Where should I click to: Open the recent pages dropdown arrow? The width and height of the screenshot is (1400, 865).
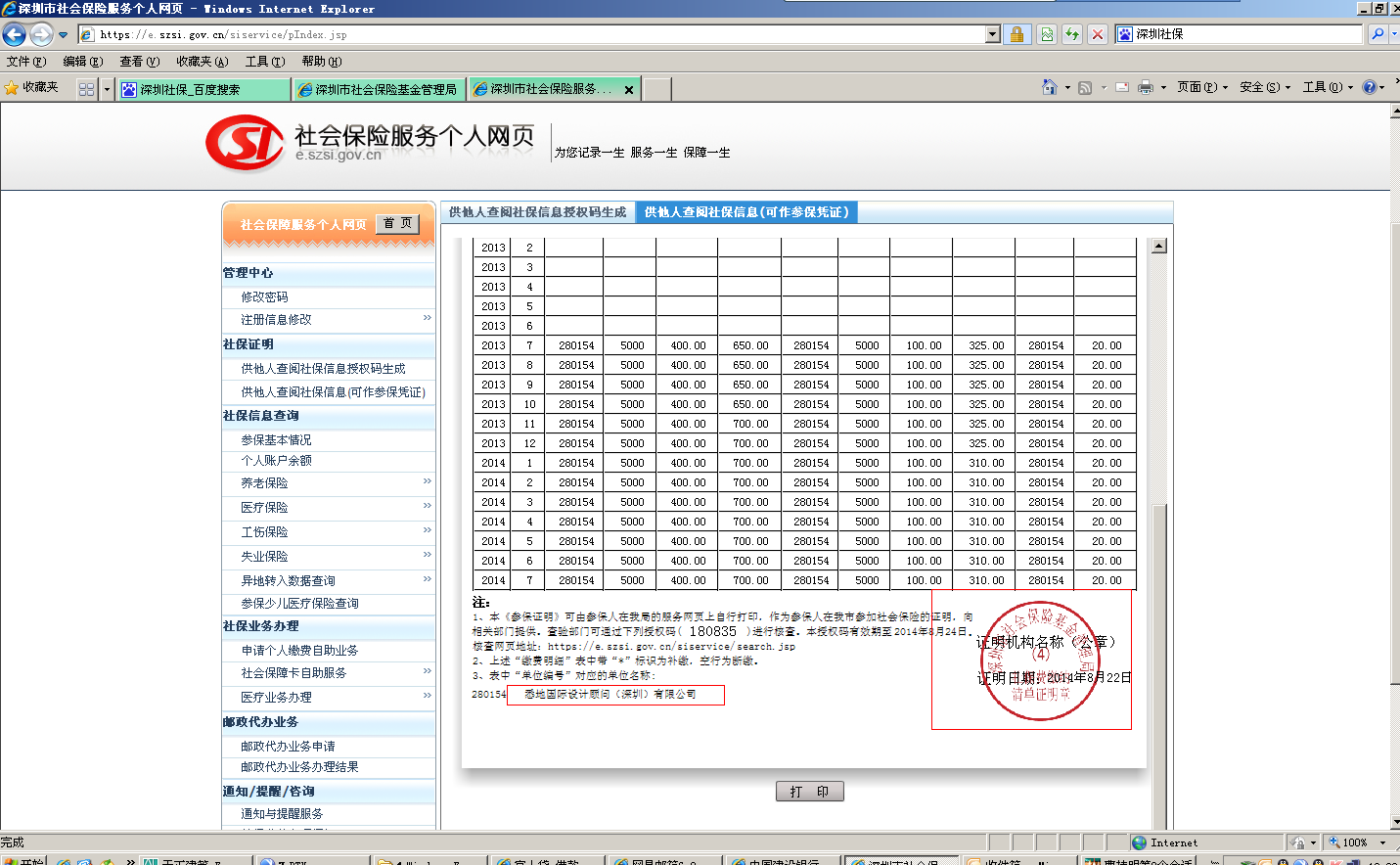64,35
